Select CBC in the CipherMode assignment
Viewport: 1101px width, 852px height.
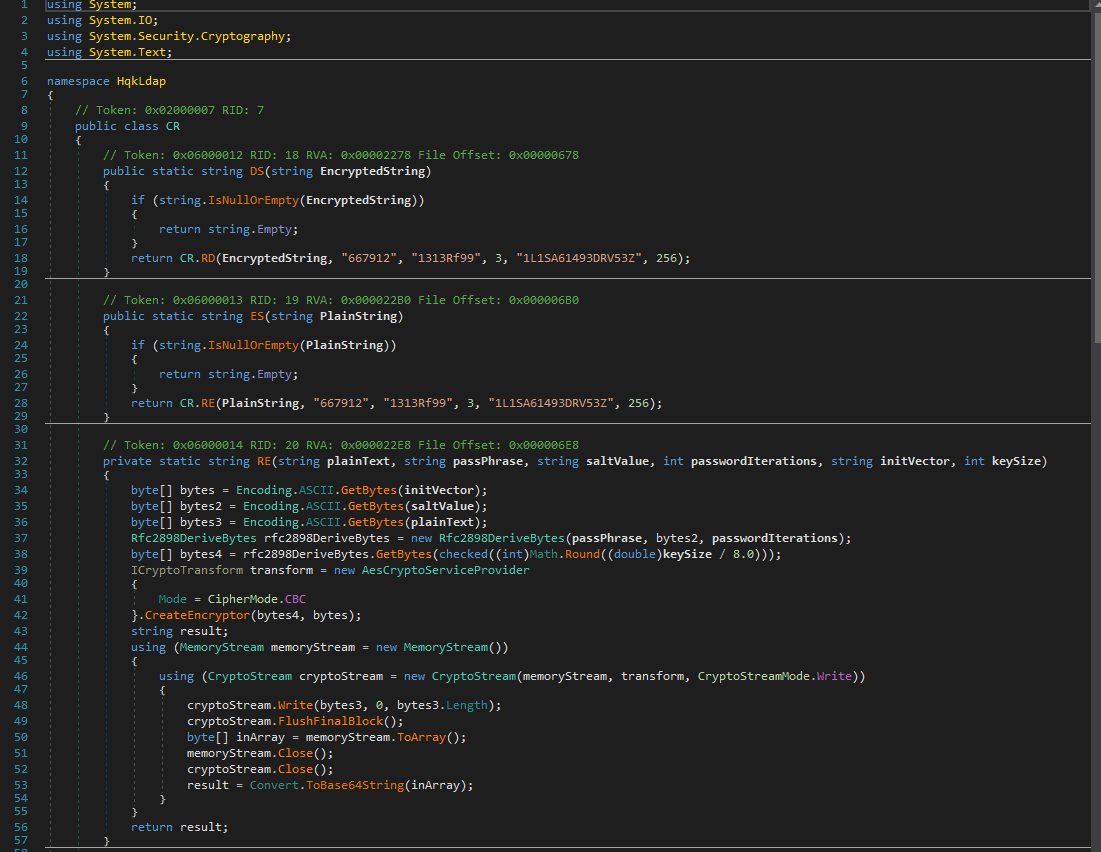(x=296, y=599)
